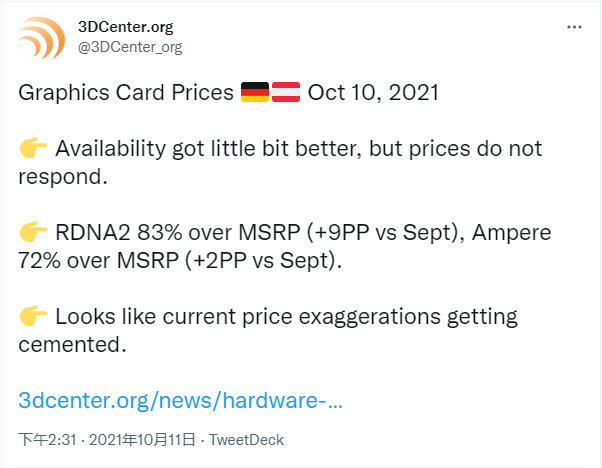Click the 3DCenter.org profile avatar logo
This screenshot has width=602, height=468.
[x=43, y=37]
